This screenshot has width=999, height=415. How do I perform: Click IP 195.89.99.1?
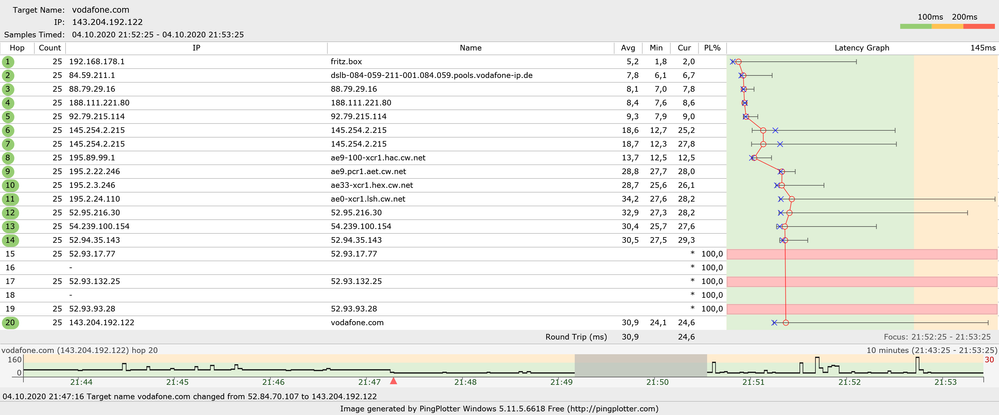[92, 157]
